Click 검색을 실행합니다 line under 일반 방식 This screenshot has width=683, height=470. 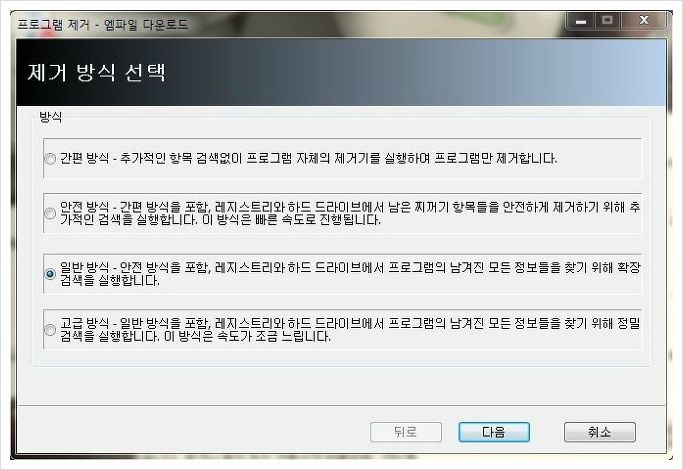110,280
